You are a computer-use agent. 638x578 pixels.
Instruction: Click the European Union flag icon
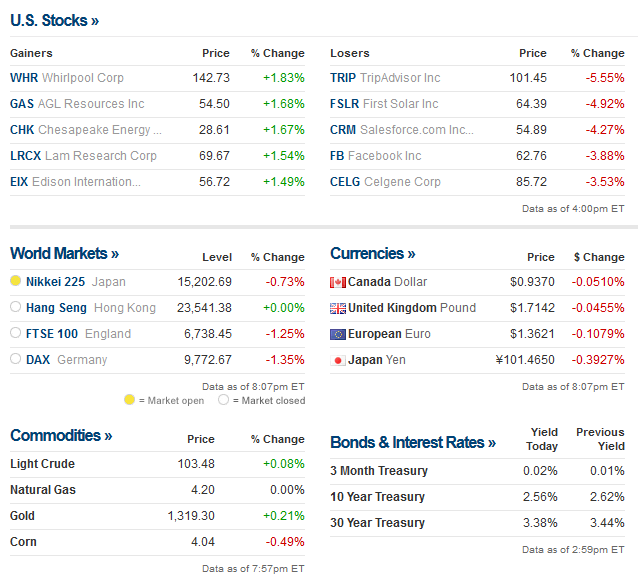click(338, 334)
